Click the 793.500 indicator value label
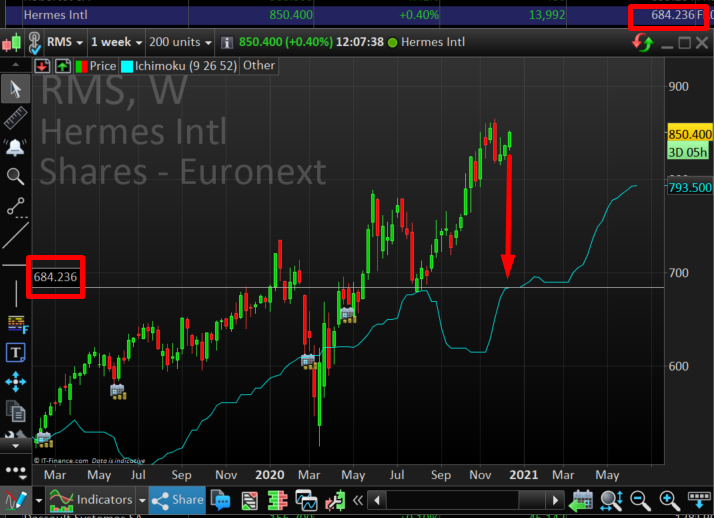 pos(689,188)
